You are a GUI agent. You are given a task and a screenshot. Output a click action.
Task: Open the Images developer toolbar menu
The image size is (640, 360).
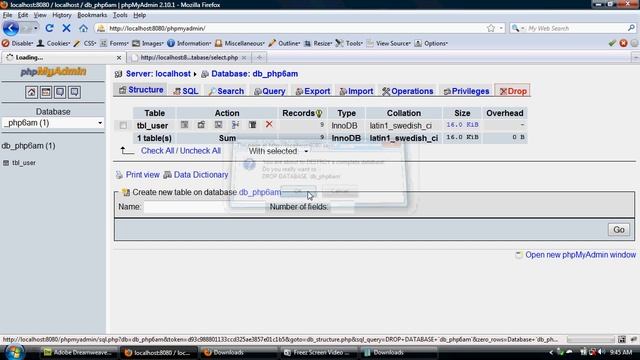point(148,43)
